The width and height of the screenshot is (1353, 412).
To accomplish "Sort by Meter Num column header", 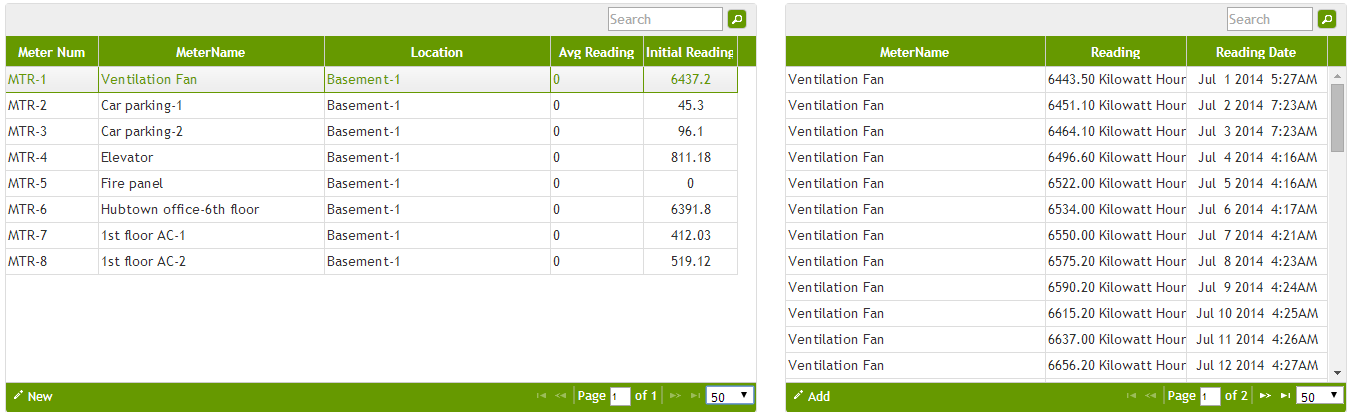I will (x=51, y=52).
